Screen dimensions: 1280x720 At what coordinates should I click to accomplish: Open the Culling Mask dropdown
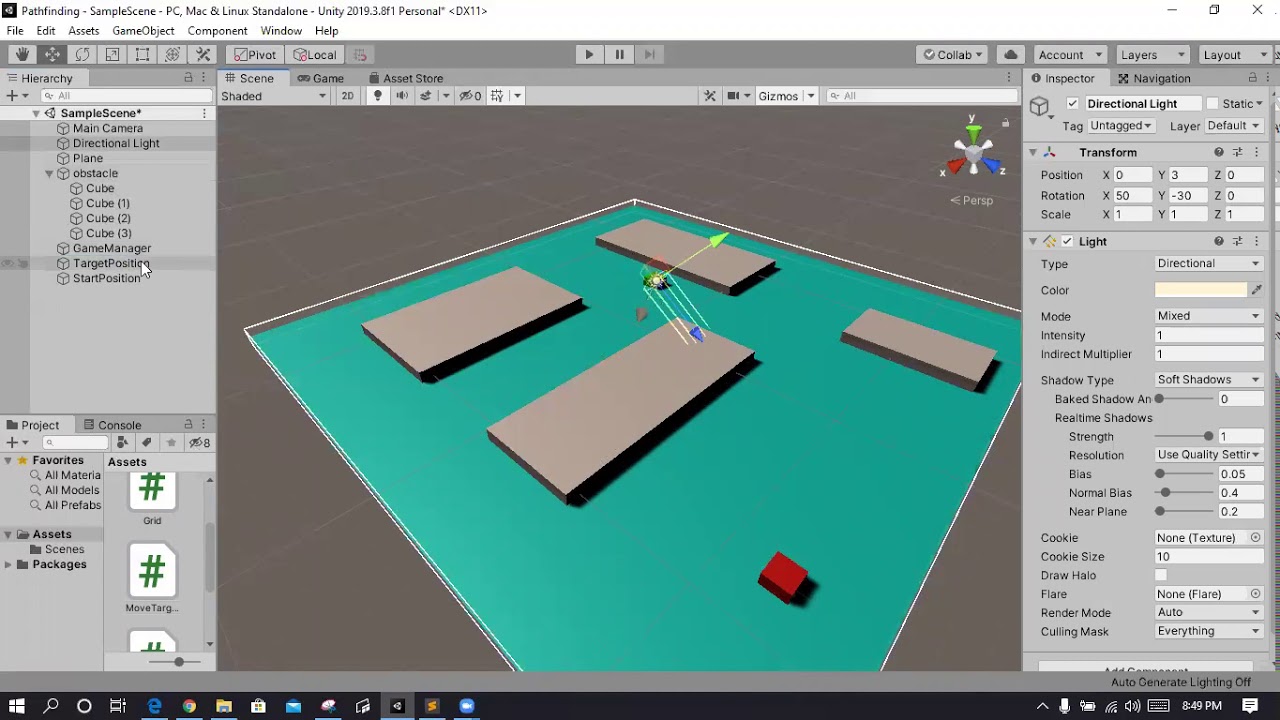coord(1209,631)
